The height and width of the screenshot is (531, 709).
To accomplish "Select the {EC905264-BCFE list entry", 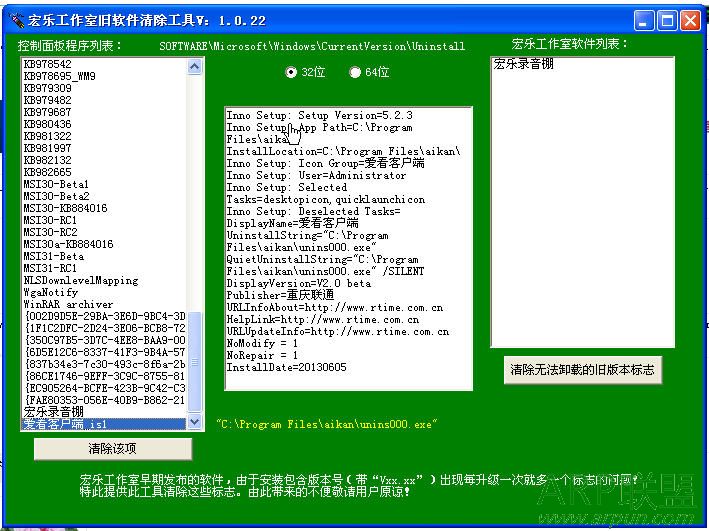I will point(104,388).
